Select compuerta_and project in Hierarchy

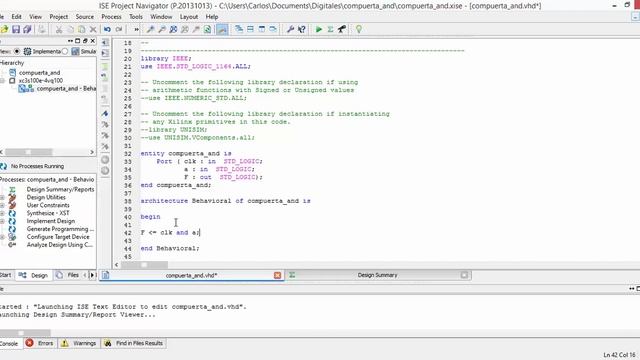pyautogui.click(x=39, y=73)
